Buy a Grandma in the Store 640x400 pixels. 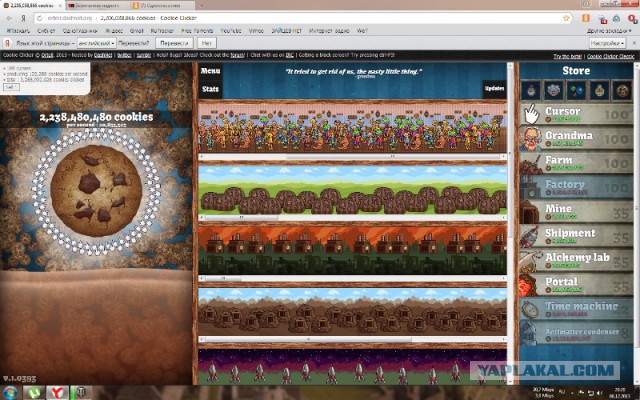point(576,139)
